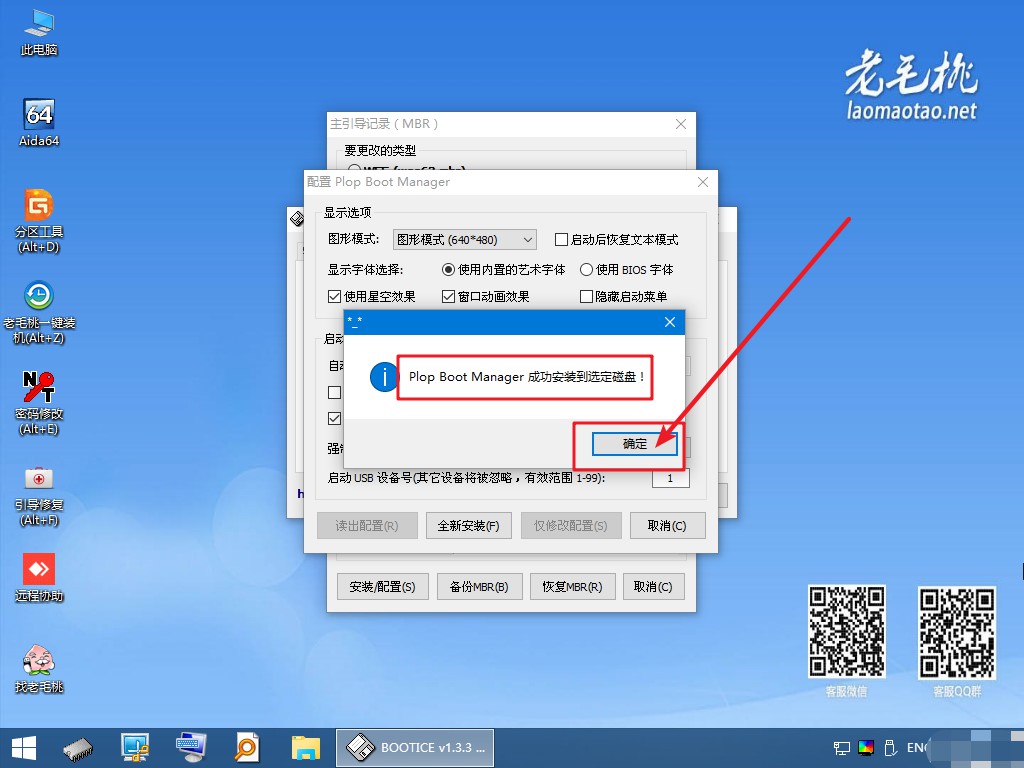The image size is (1024, 768).
Task: Open the 此电脑 desktop icon
Action: coord(39,33)
